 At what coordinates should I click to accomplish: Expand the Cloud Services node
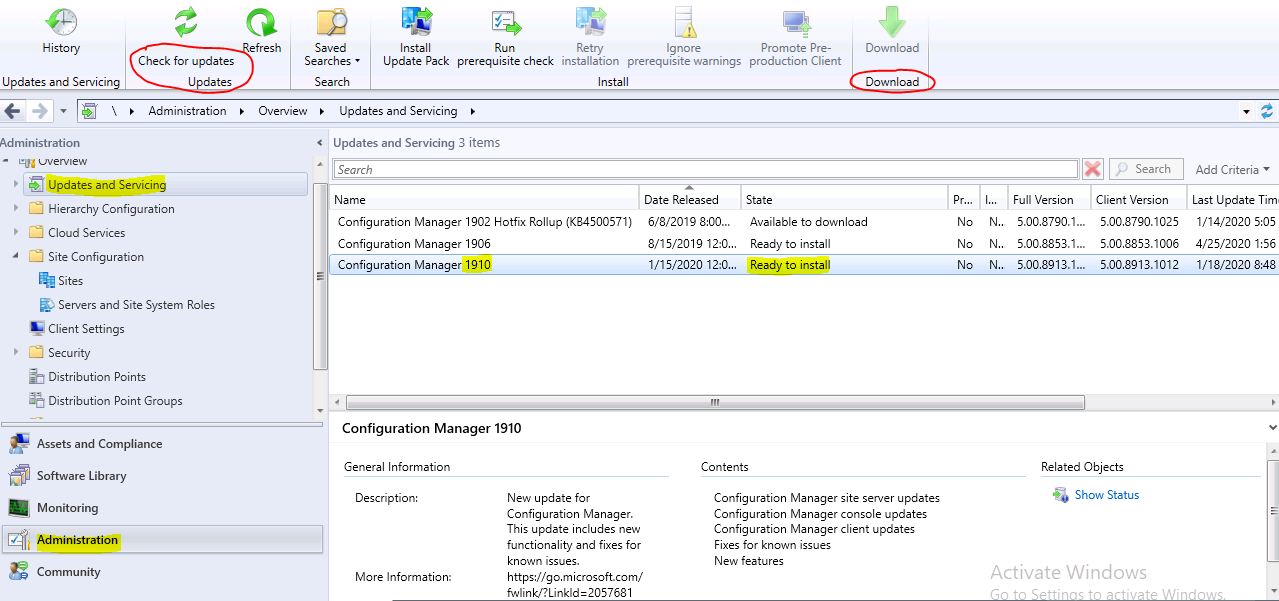(15, 233)
